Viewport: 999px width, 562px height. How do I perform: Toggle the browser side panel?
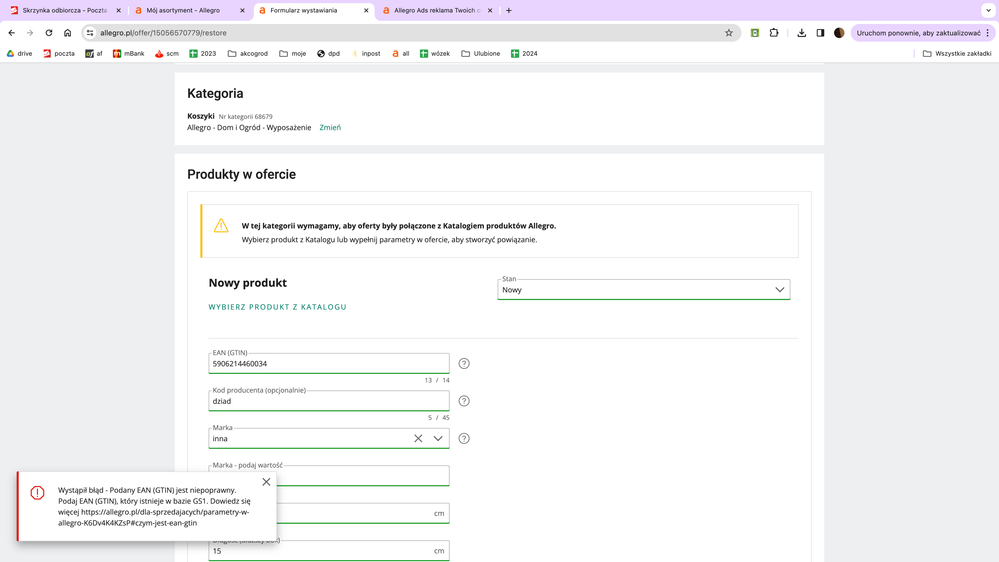pyautogui.click(x=820, y=33)
